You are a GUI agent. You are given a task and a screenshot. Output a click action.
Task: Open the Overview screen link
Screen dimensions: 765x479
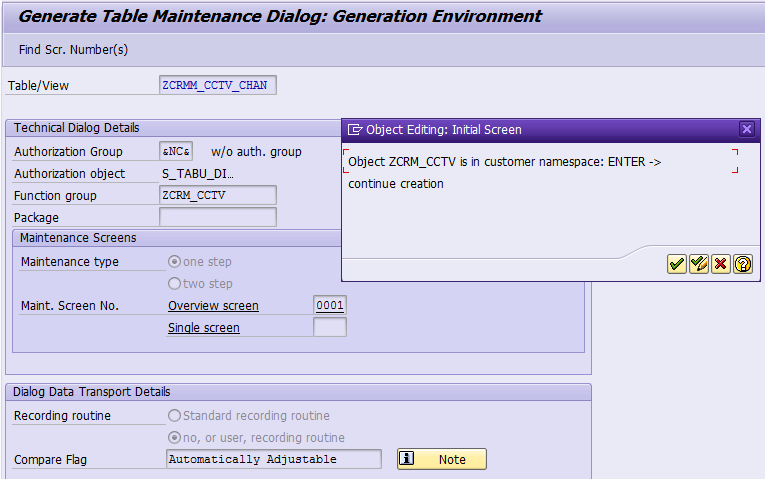(x=213, y=306)
